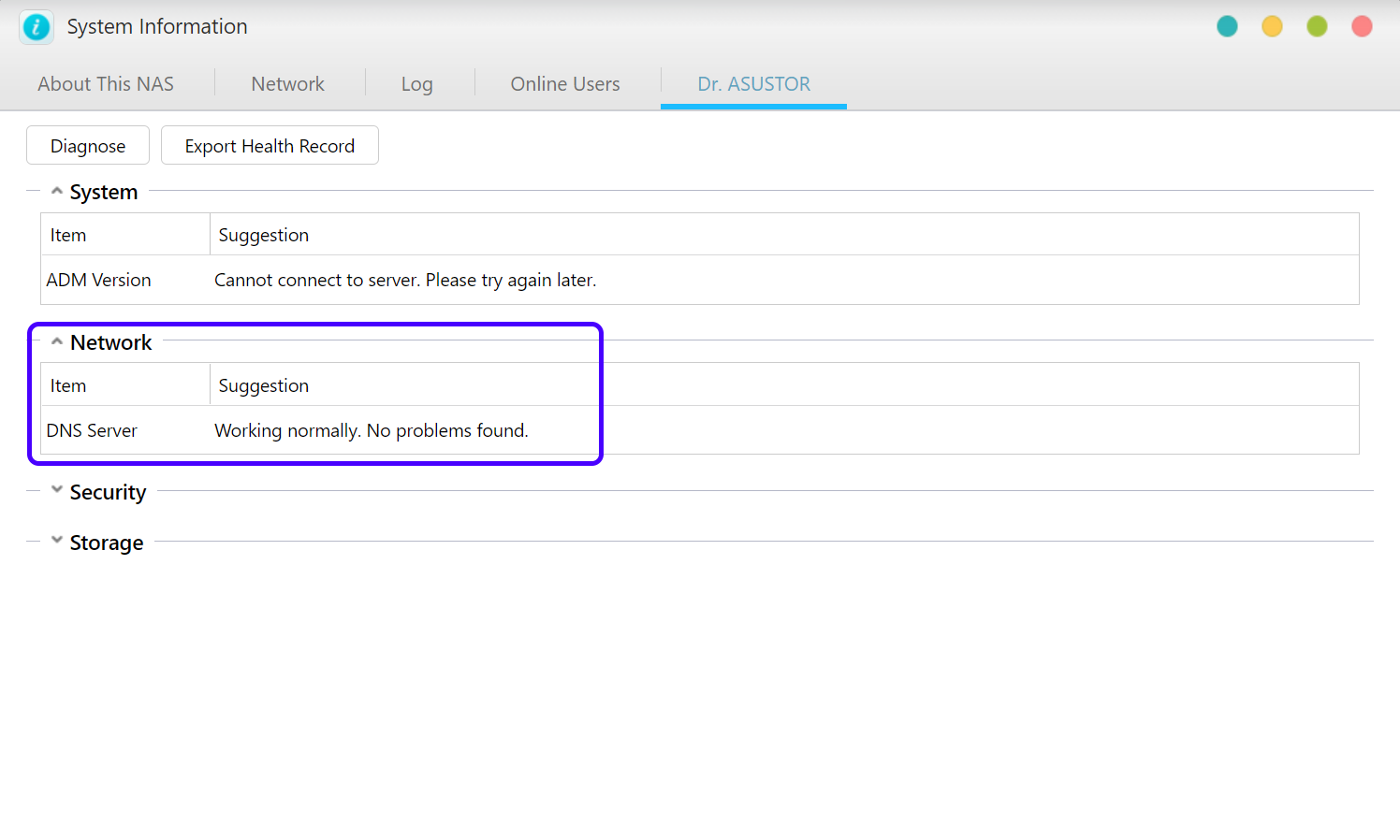Screen dimensions: 1400x840
Task: Expand the Storage section
Action: (57, 540)
